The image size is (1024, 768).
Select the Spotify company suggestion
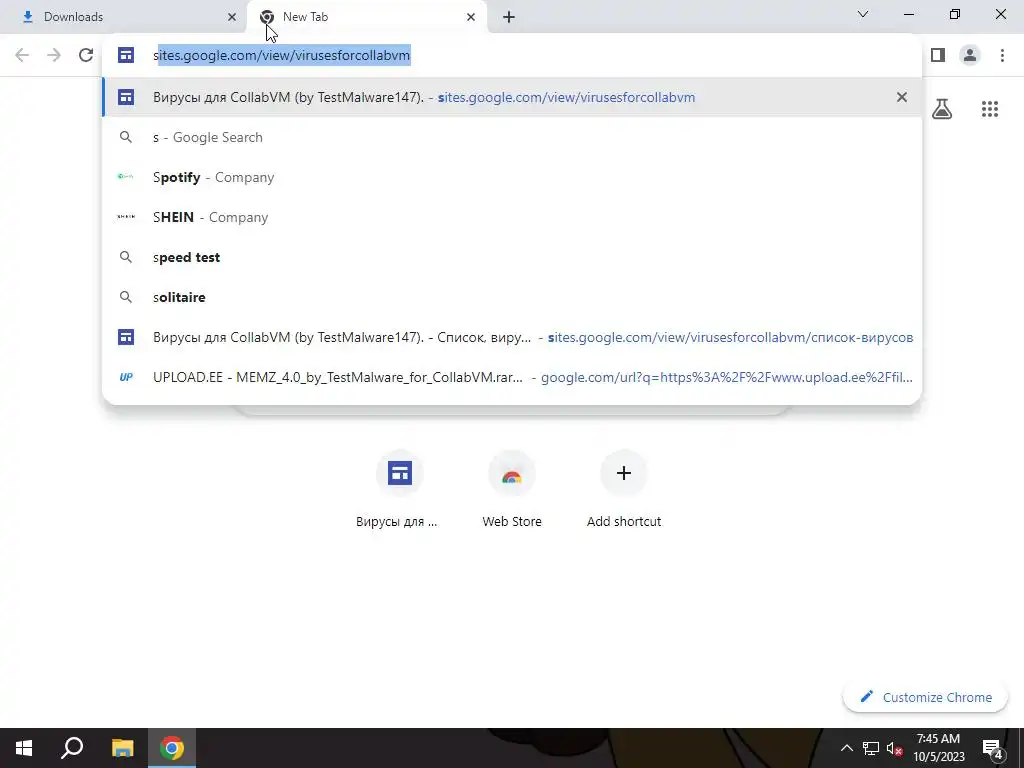pos(512,177)
